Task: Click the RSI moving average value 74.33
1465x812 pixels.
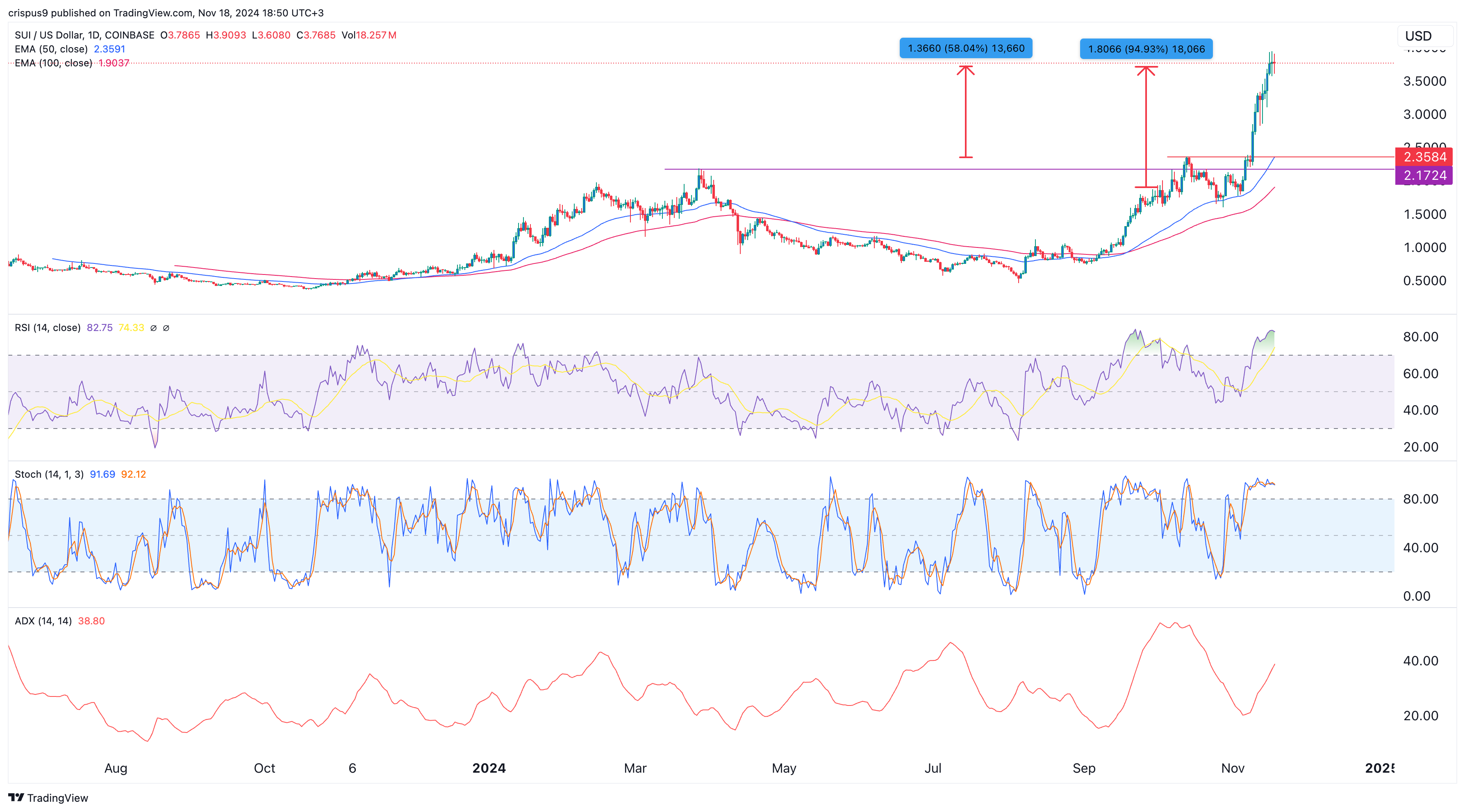Action: pos(131,328)
